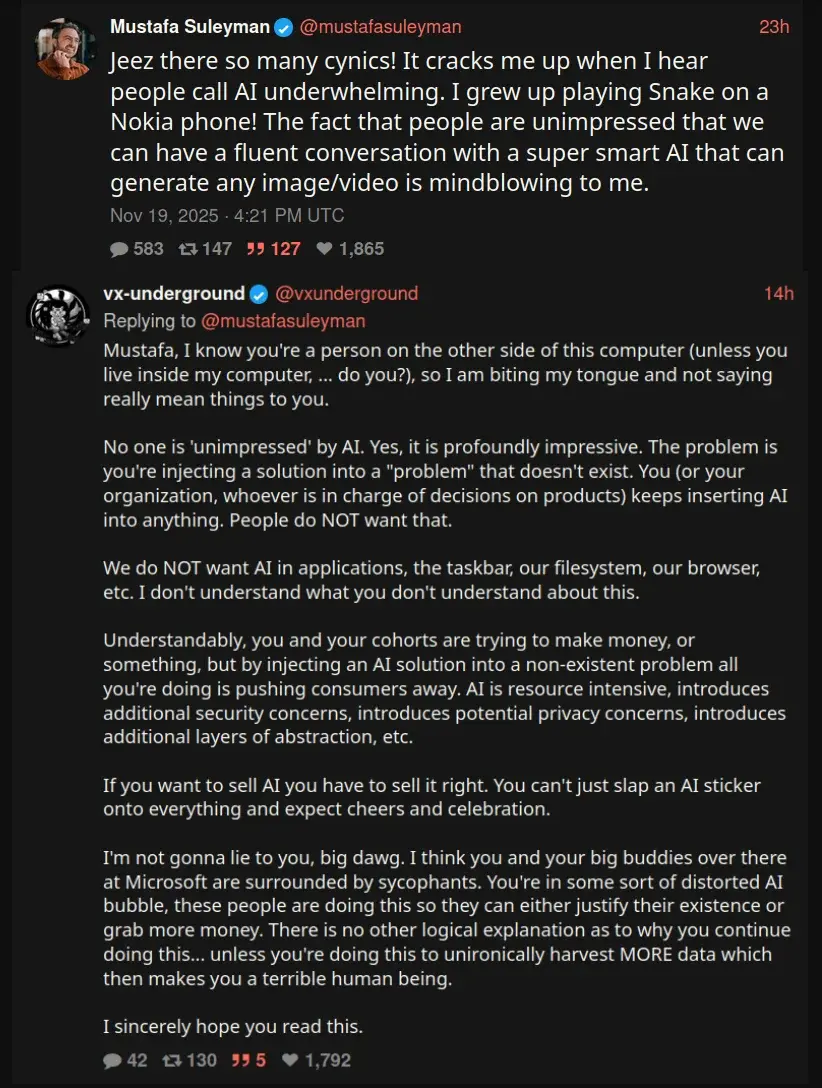This screenshot has width=822, height=1088.
Task: Click quote icon showing 5 quotes
Action: point(240,1060)
